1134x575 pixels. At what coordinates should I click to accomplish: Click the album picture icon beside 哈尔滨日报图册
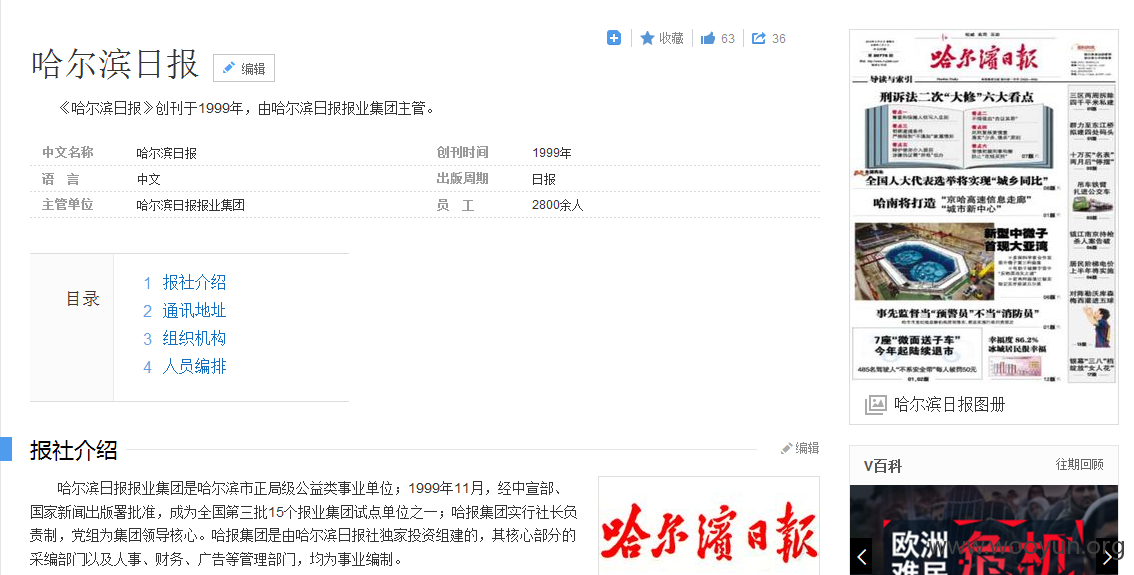pyautogui.click(x=875, y=404)
